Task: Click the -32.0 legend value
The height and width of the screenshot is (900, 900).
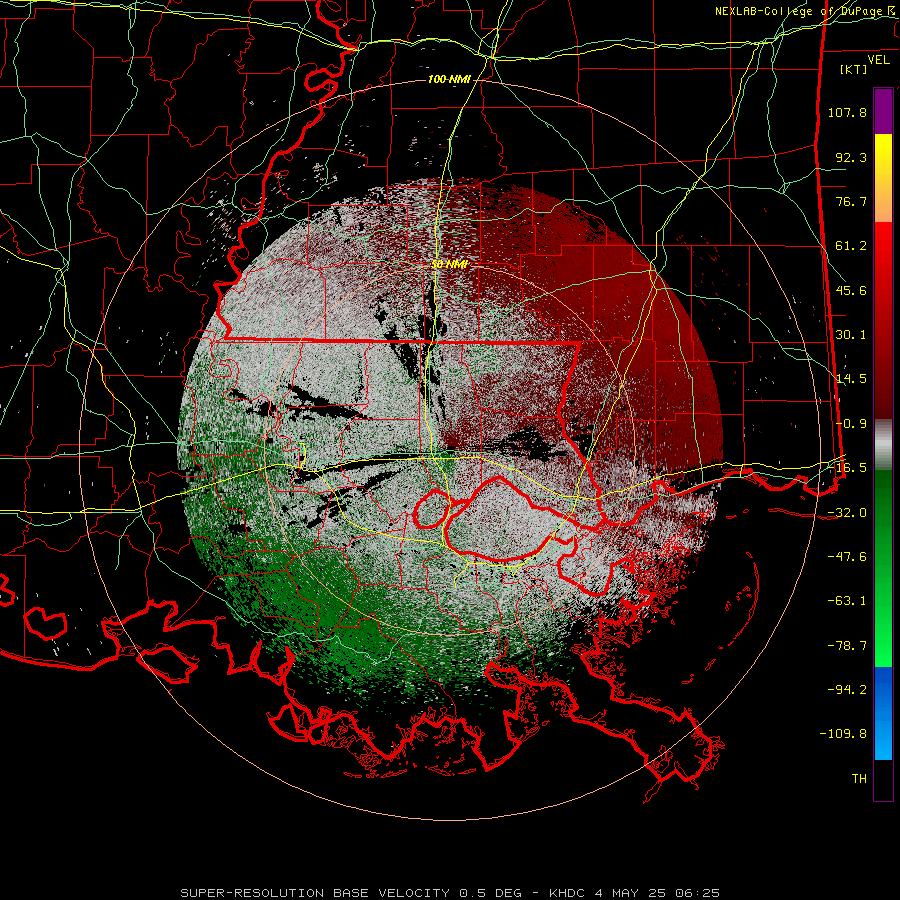Action: [847, 513]
